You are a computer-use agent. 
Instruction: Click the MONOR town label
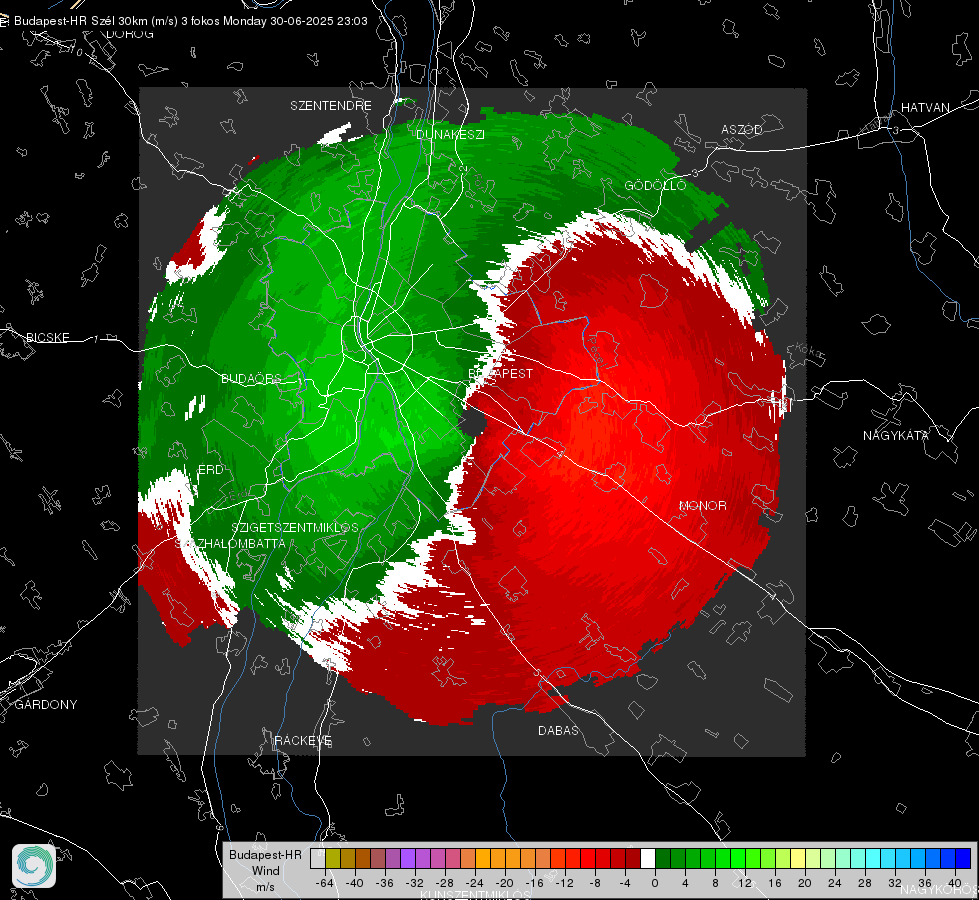702,505
